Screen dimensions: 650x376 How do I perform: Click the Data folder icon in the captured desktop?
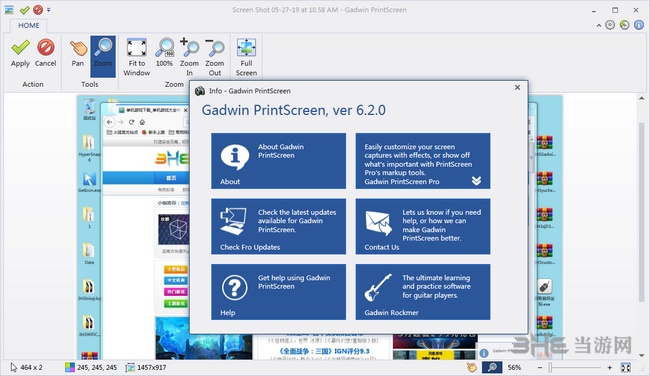(89, 250)
